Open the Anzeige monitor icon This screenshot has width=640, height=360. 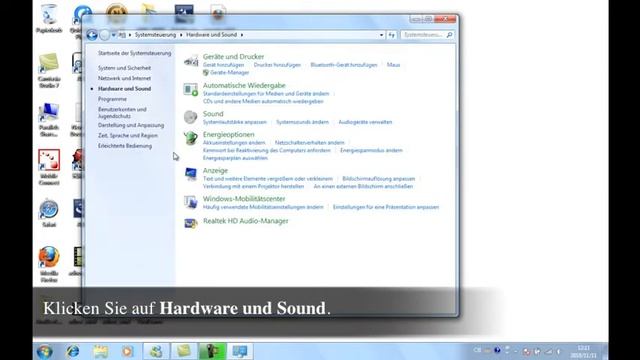[191, 174]
